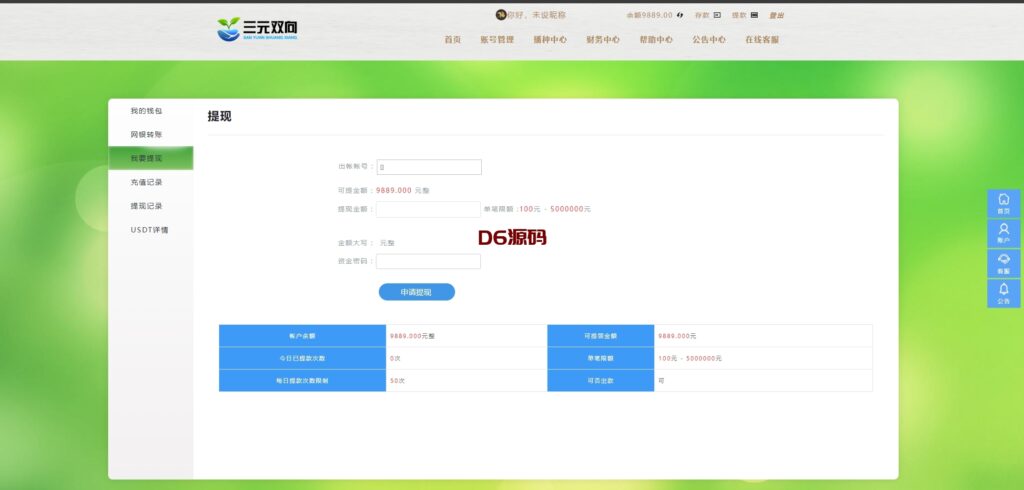The width and height of the screenshot is (1024, 490).
Task: Click the 三元双向 logo
Action: tap(257, 29)
